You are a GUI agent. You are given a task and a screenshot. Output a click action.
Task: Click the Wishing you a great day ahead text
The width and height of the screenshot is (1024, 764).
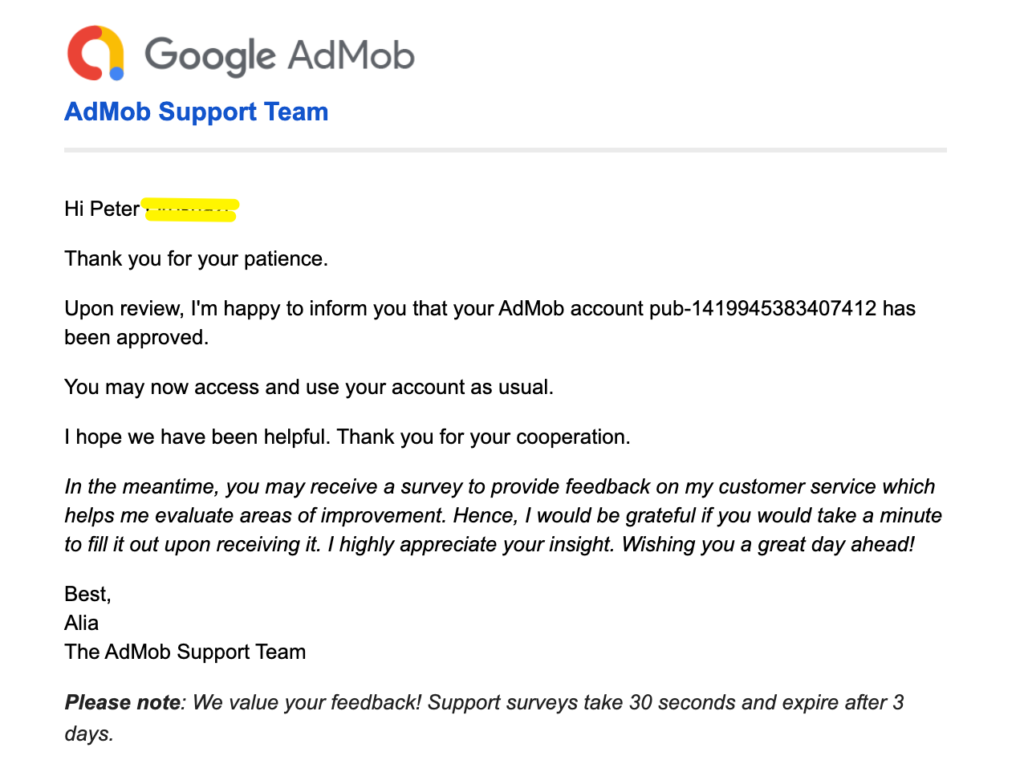coord(767,545)
